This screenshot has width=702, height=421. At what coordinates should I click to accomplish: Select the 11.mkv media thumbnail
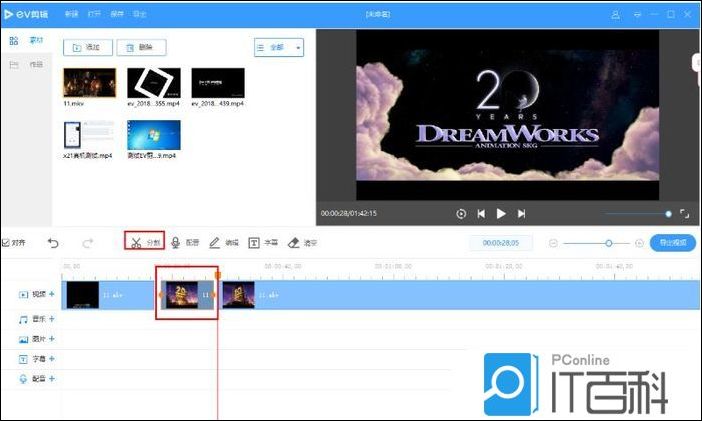(x=90, y=83)
